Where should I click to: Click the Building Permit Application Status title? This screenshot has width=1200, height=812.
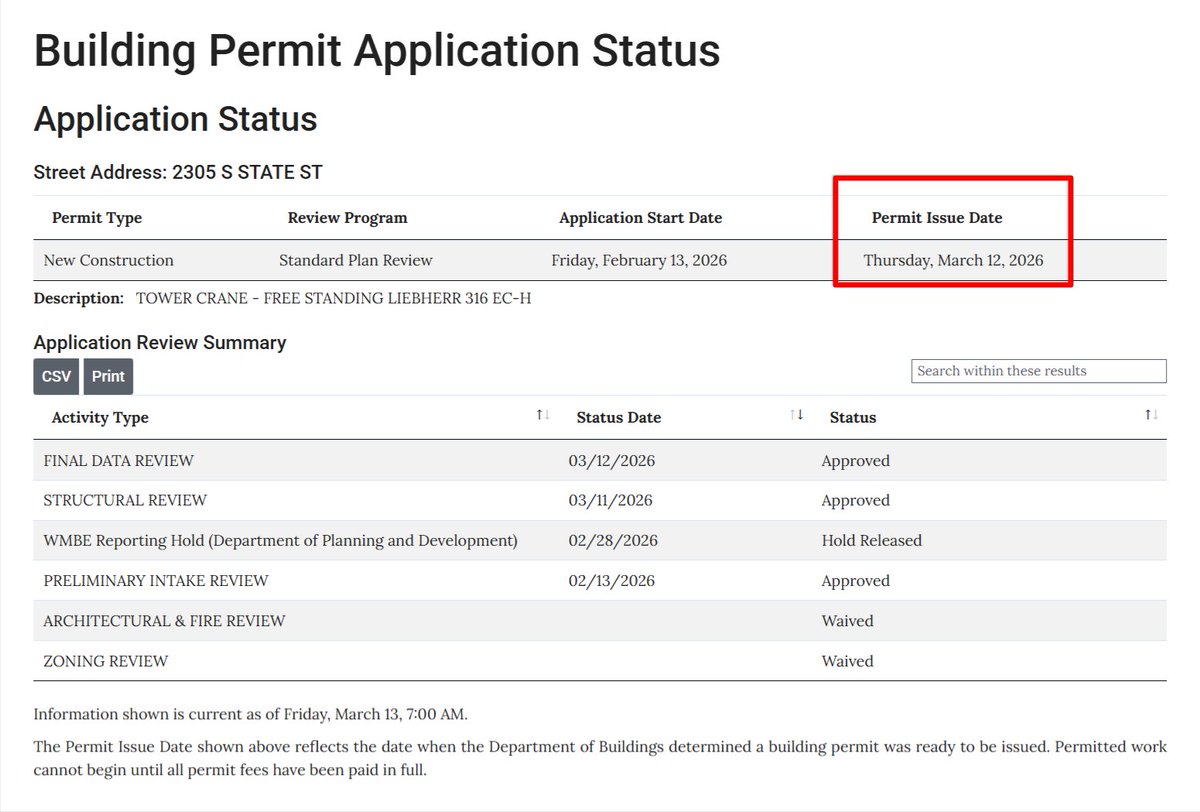pyautogui.click(x=377, y=51)
